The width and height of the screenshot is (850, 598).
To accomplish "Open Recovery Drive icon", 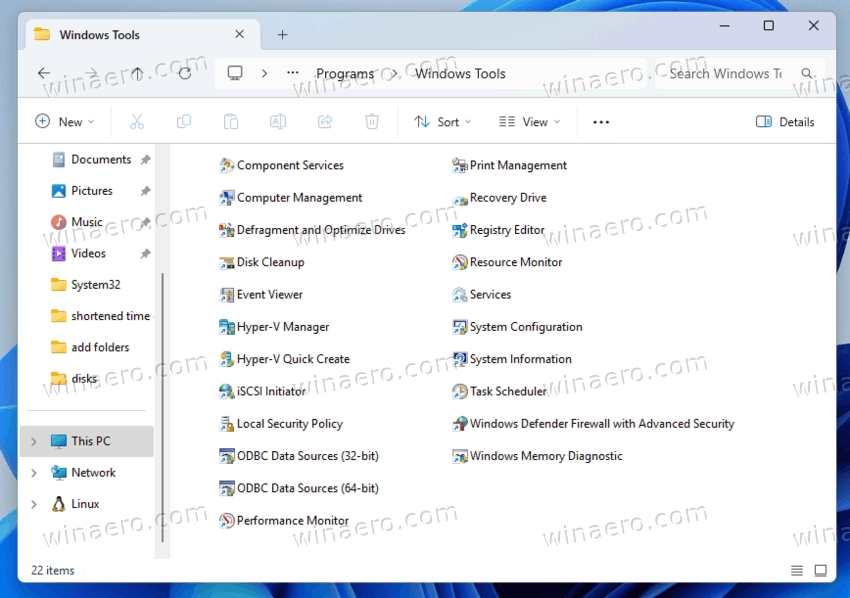I will (x=460, y=199).
